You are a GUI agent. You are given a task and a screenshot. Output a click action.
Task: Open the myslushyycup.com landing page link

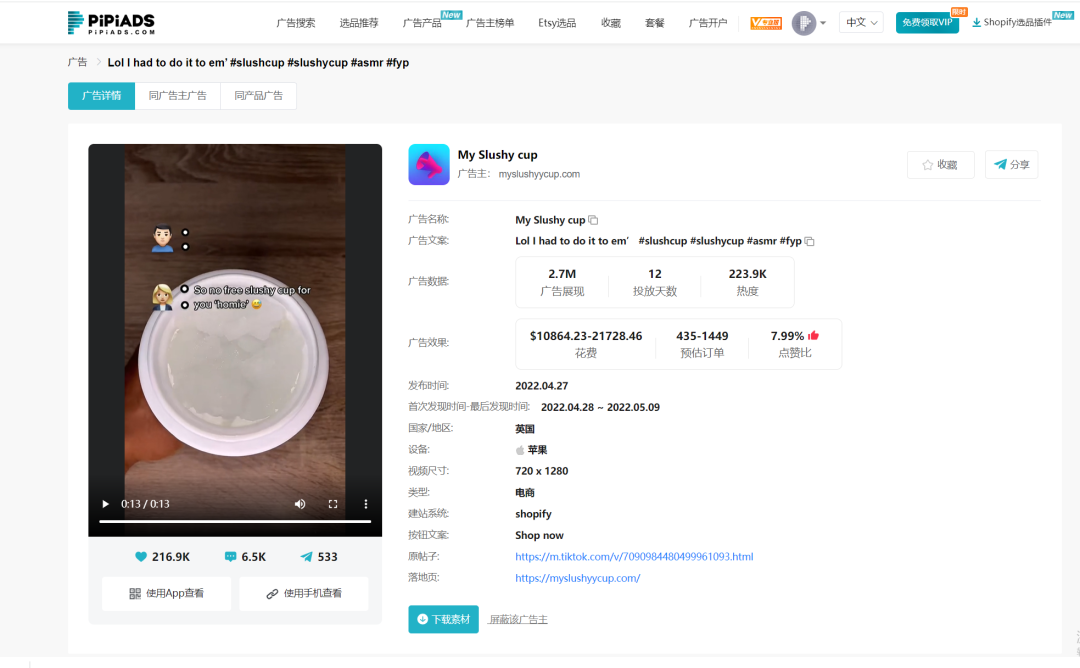tap(578, 578)
